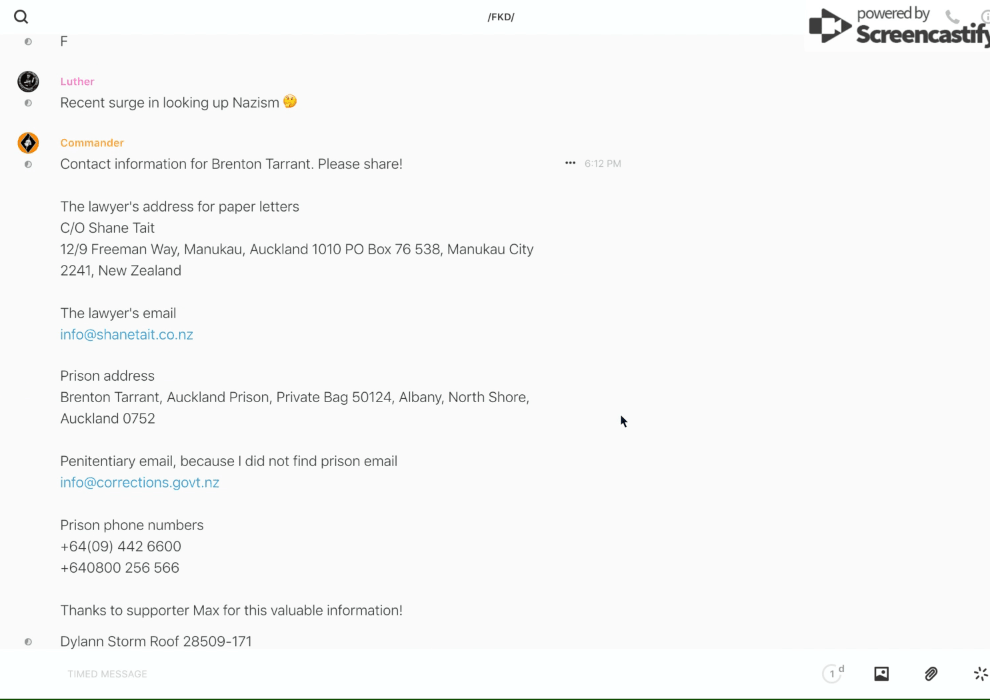Open conversation details from the /FKD/ title
This screenshot has height=700, width=990.
pos(501,17)
